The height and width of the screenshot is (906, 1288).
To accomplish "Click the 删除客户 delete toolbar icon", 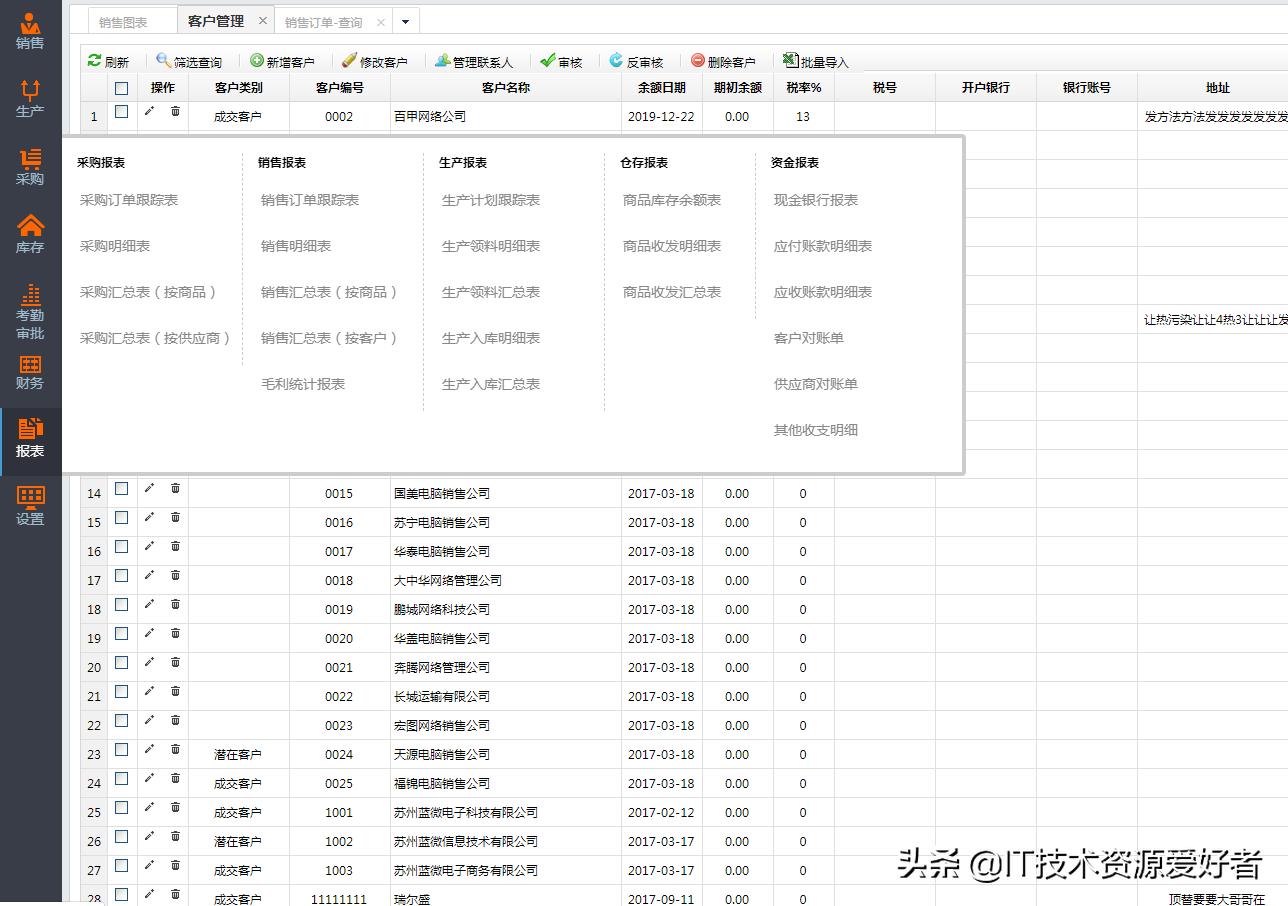I will click(725, 61).
